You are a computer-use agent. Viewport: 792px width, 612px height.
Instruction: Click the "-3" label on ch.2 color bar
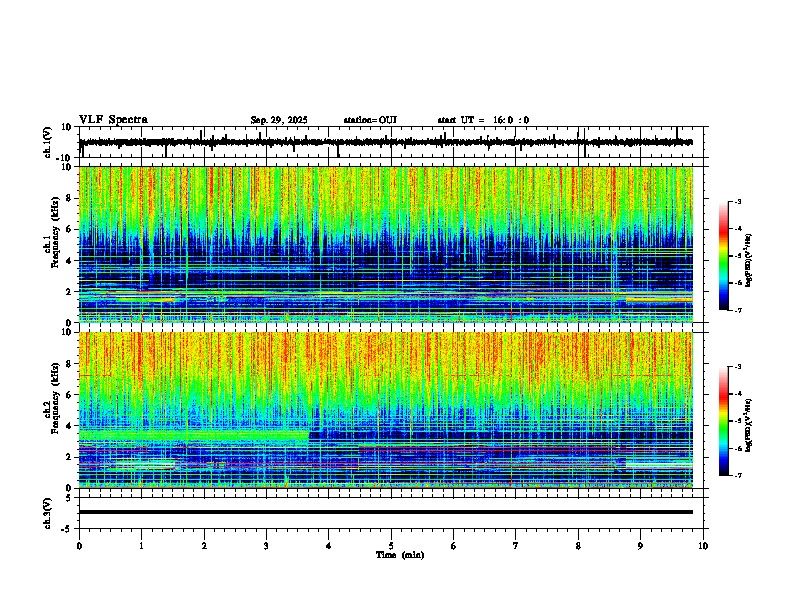(738, 367)
